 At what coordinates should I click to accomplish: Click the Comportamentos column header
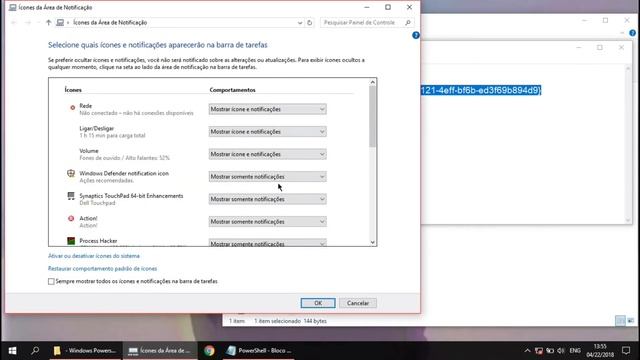(232, 90)
